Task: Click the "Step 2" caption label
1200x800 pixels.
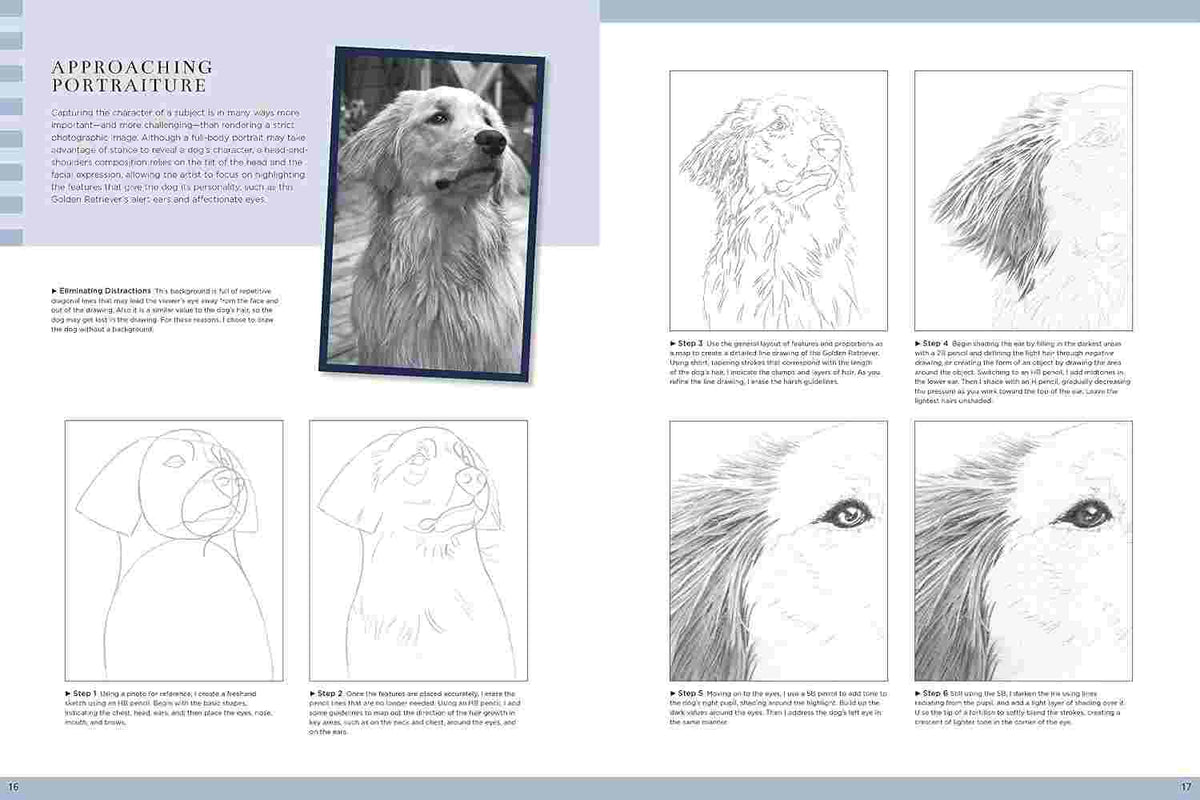Action: (328, 693)
